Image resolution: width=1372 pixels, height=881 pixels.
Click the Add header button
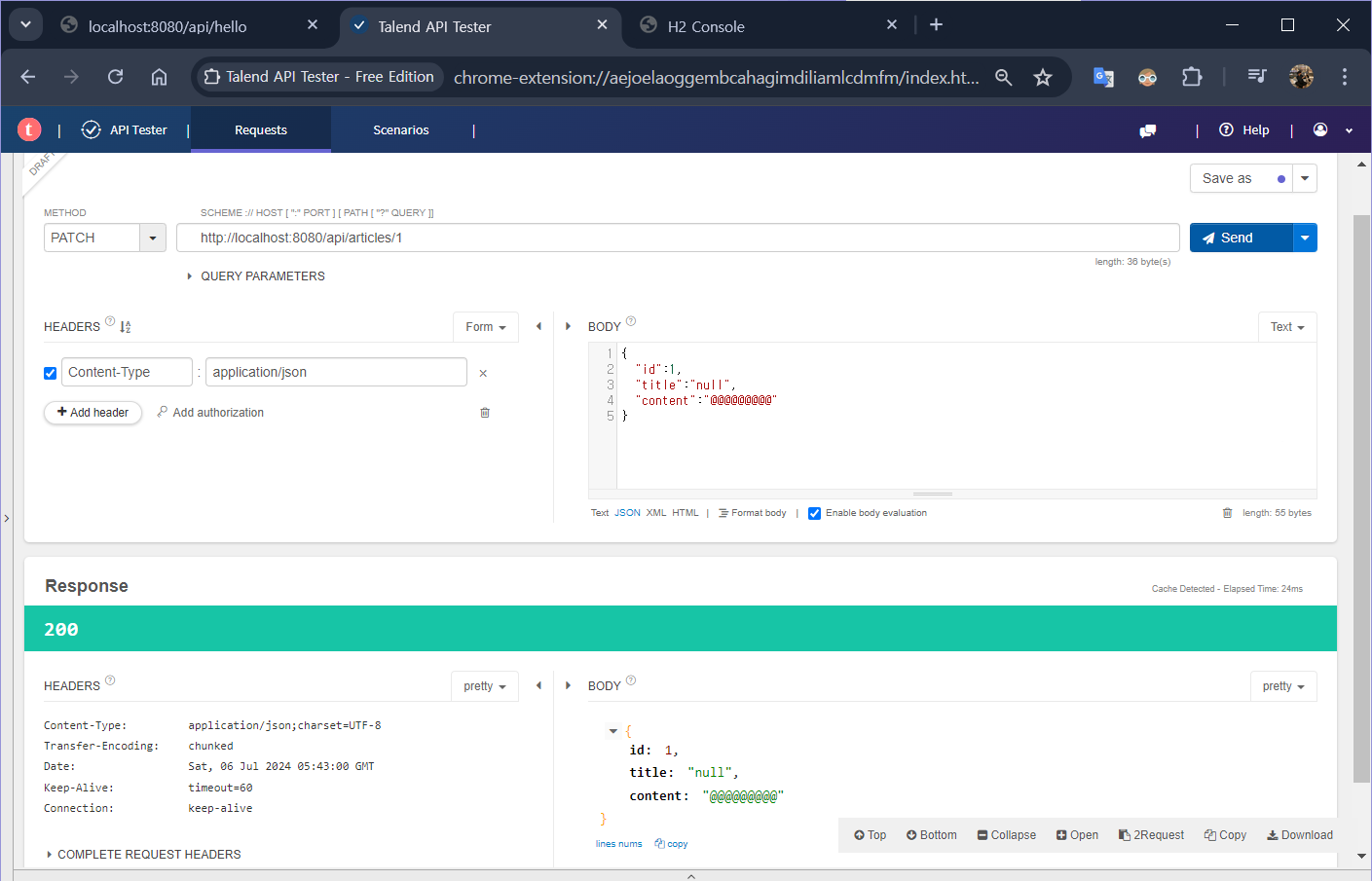tap(93, 413)
